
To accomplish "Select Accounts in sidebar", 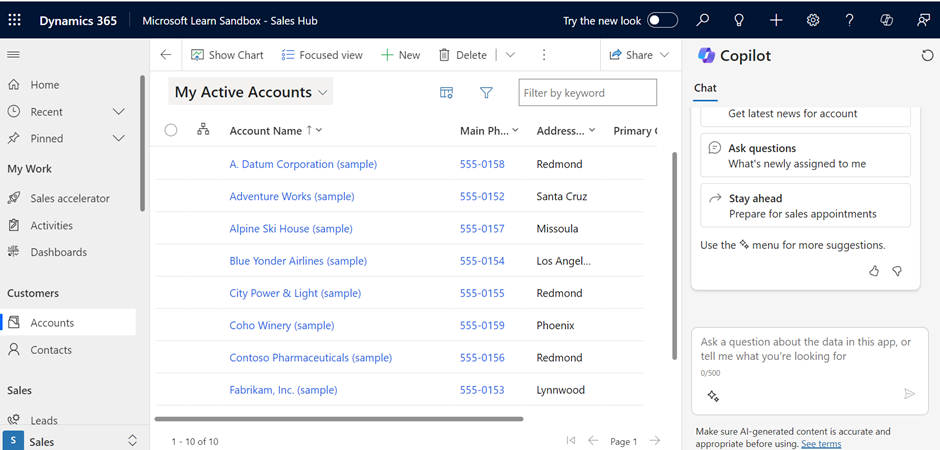I will [68, 322].
